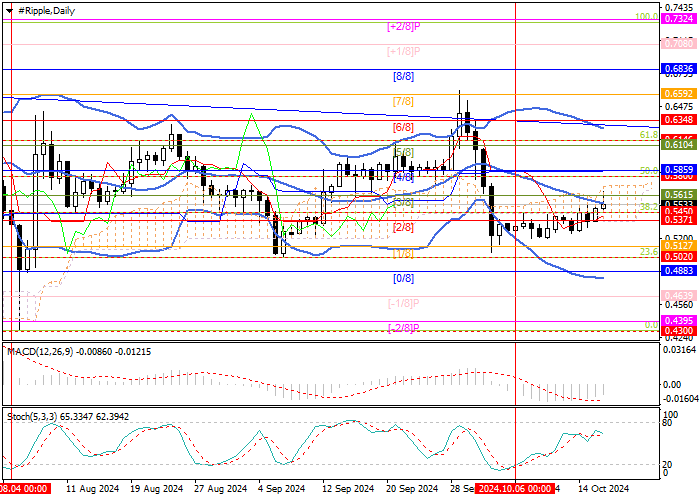Image resolution: width=700 pixels, height=500 pixels.
Task: Select the [2/8] Murrey level label
Action: tap(404, 228)
